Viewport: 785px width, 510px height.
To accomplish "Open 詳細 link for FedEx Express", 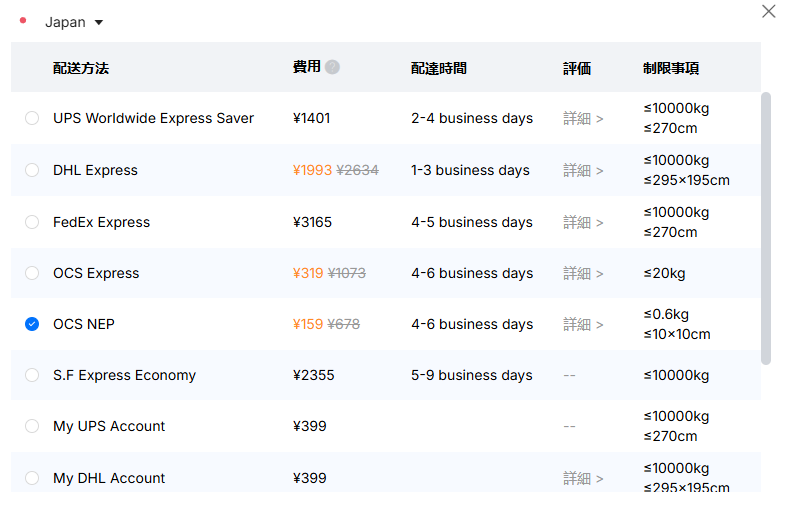I will (x=583, y=223).
